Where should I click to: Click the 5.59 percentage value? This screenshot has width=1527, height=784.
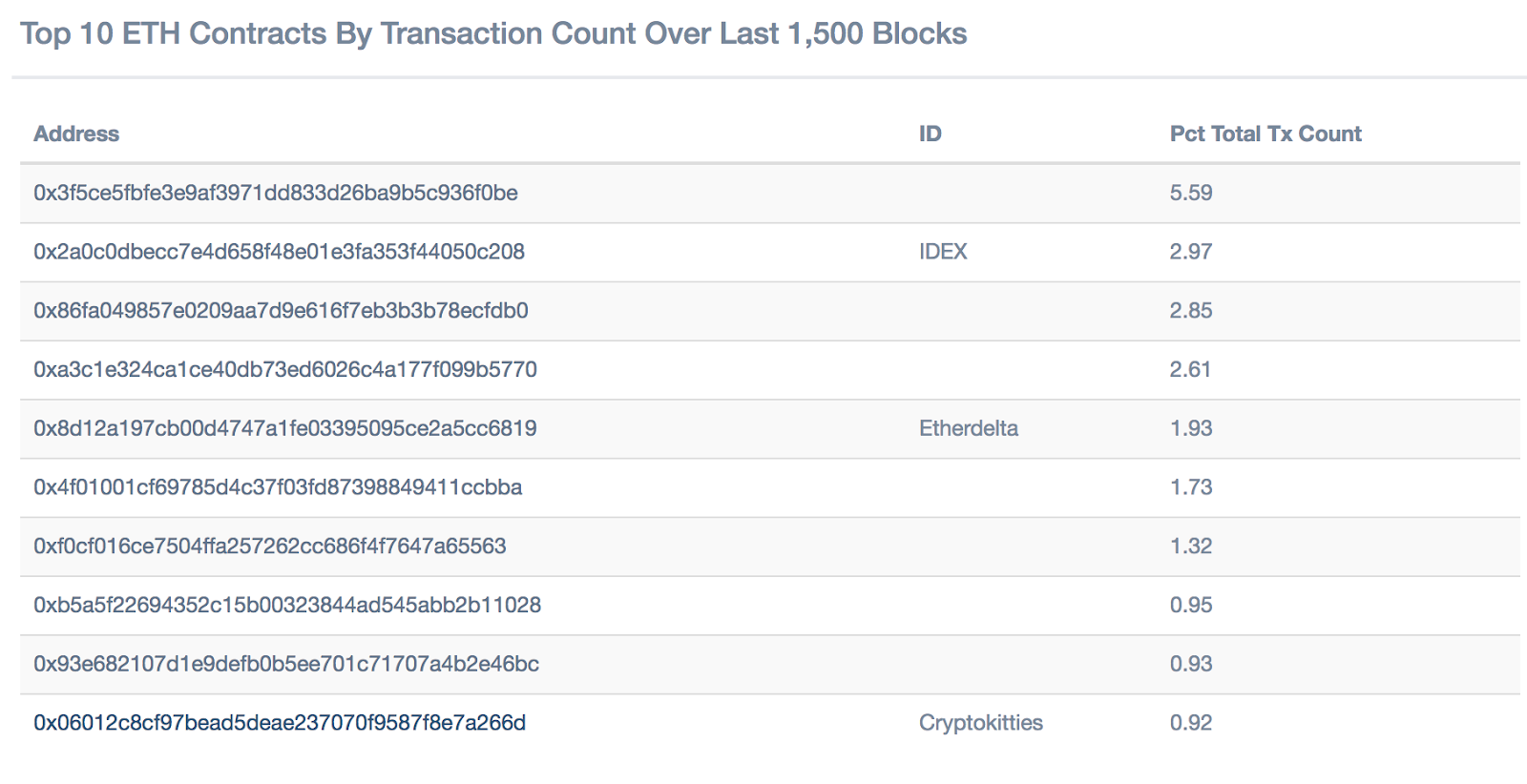point(1190,193)
